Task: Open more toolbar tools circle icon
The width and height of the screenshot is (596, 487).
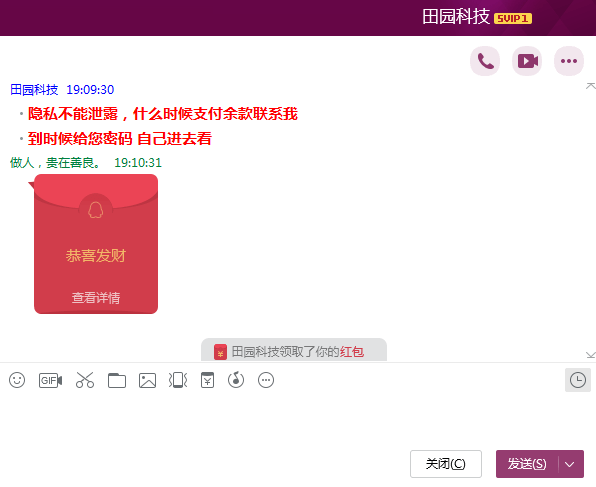Action: click(x=266, y=380)
